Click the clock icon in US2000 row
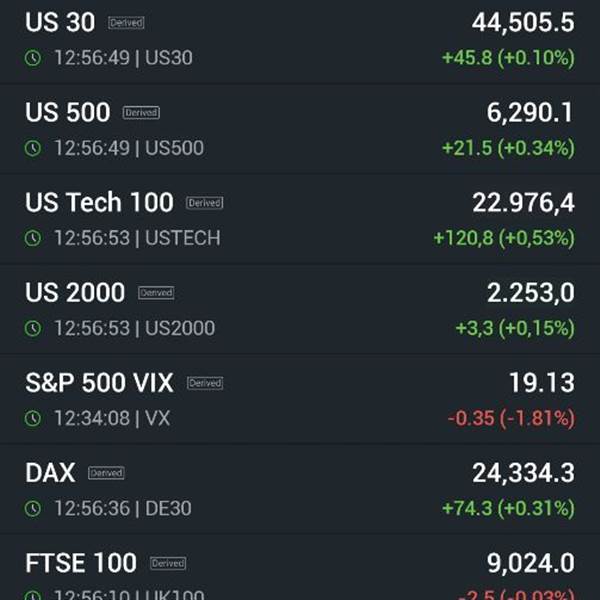The image size is (600, 600). (33, 328)
